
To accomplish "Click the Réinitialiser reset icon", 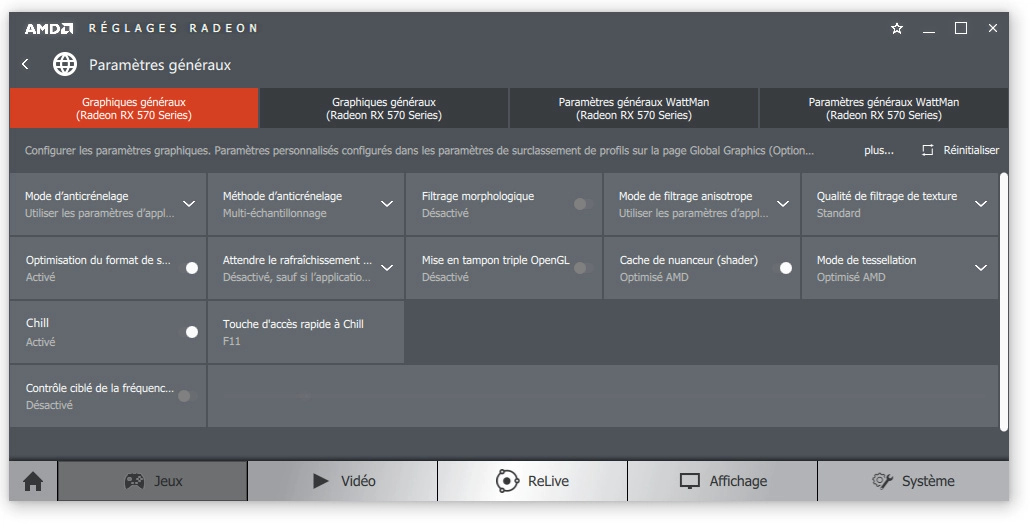I will pos(928,150).
